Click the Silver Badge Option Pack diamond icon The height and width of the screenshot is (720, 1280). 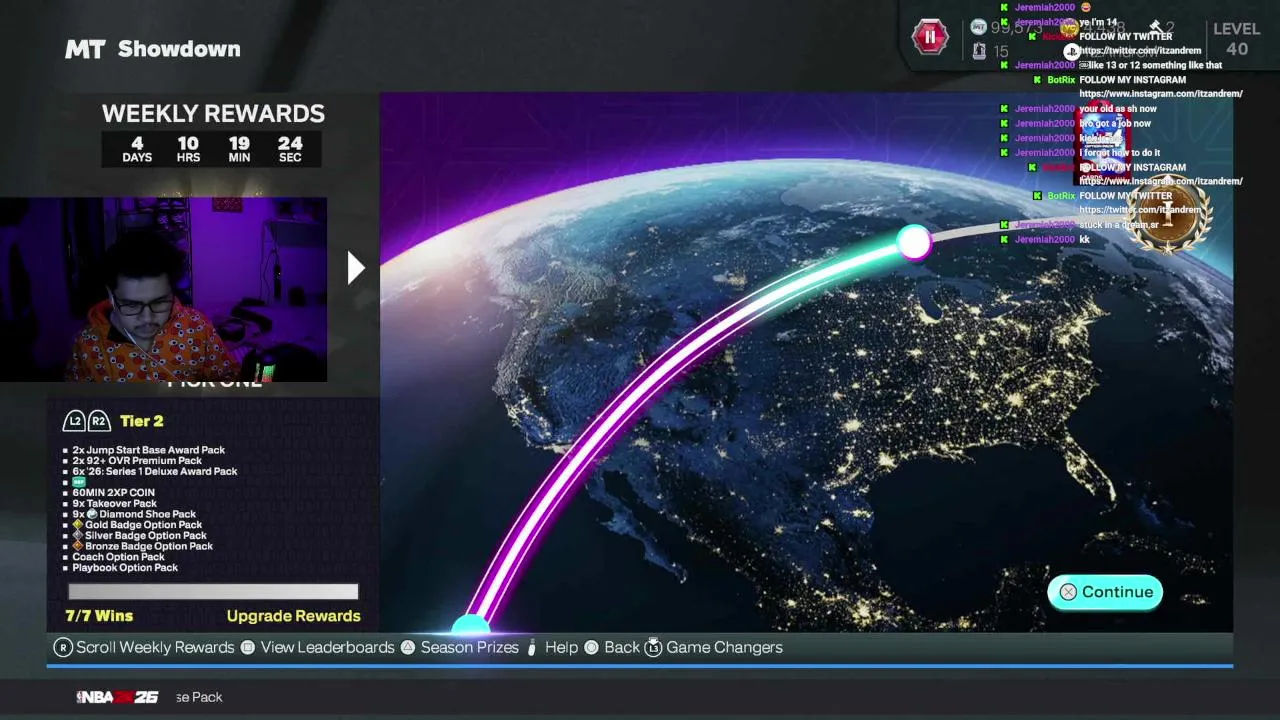78,536
